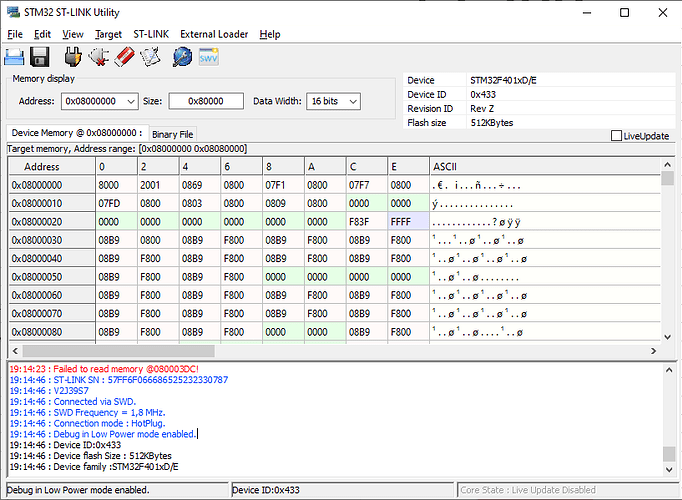Open the View menu
The image size is (682, 500).
(73, 34)
